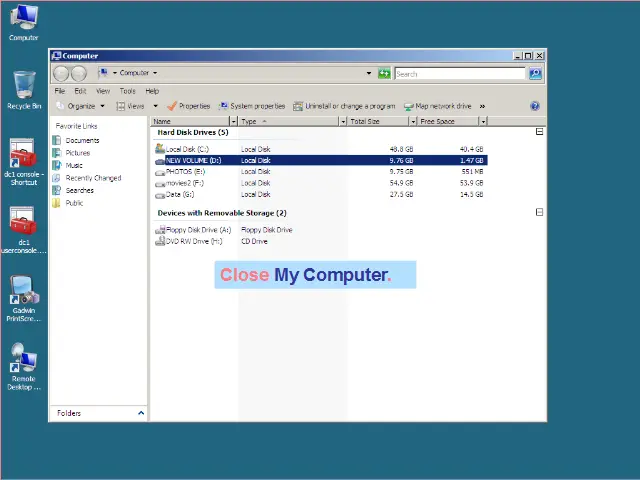Open Music in Favorite Links

click(x=68, y=165)
